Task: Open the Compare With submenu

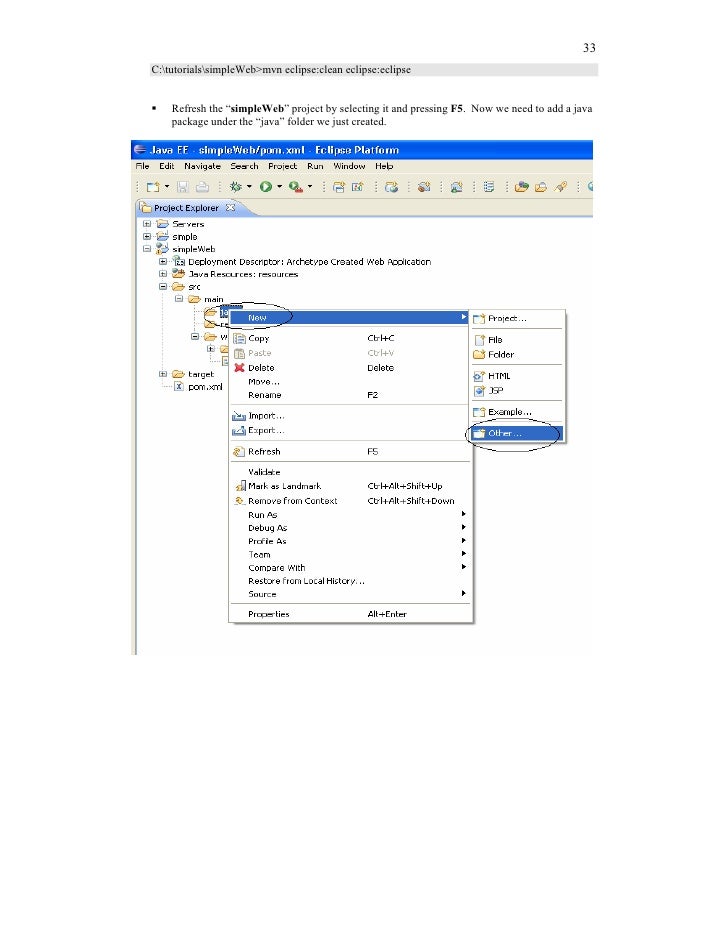Action: [351, 568]
